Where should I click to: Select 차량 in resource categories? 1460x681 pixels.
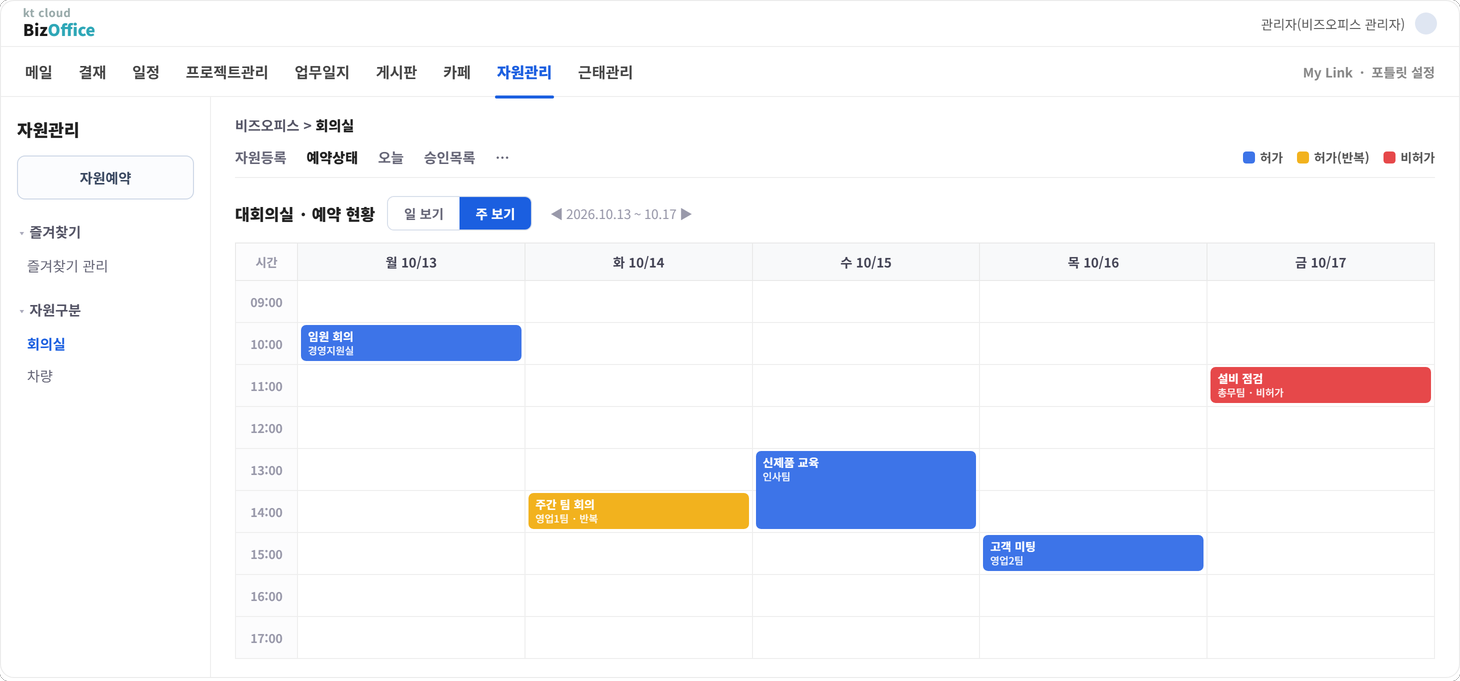[x=40, y=376]
